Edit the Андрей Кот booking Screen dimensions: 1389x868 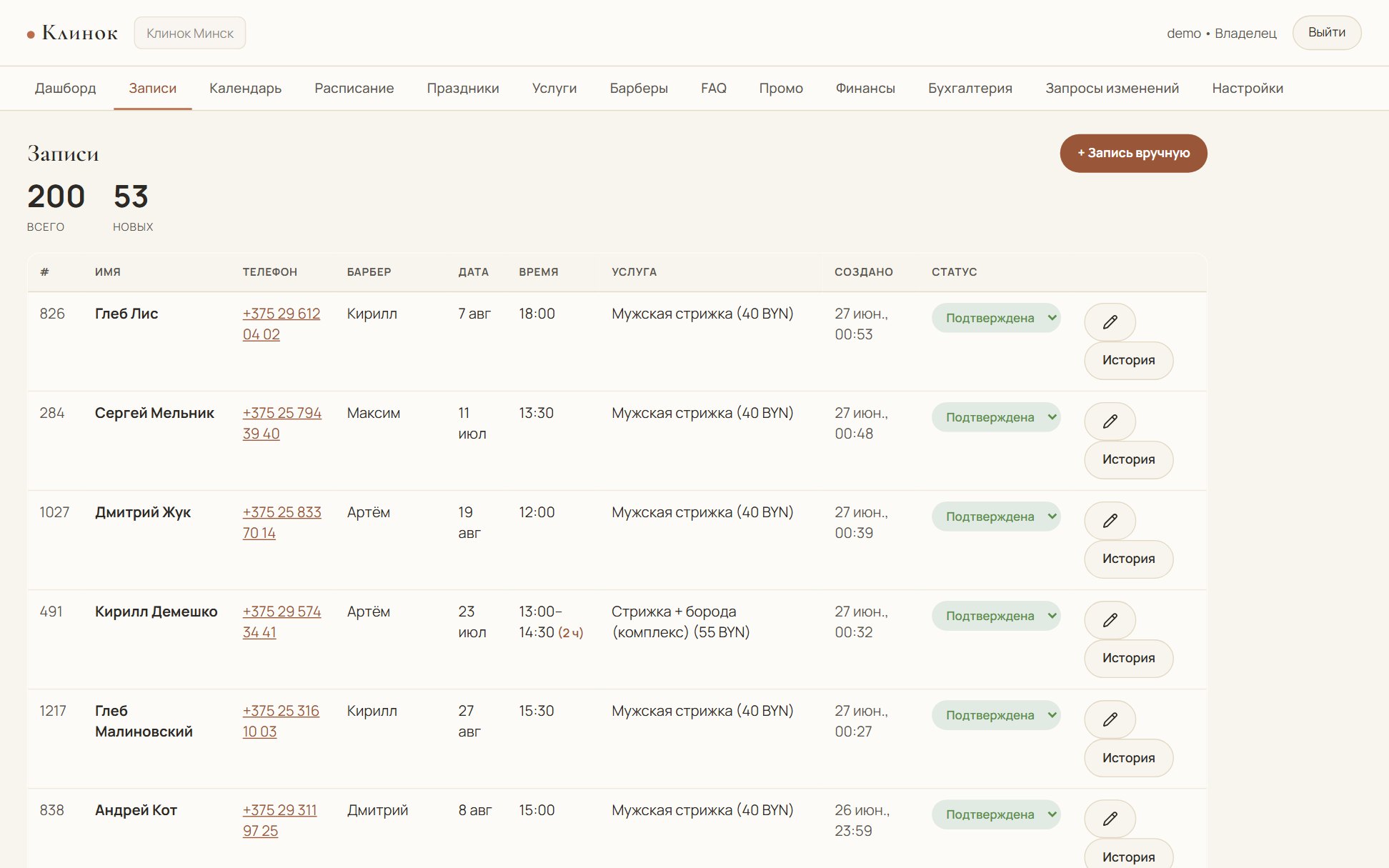(1110, 819)
